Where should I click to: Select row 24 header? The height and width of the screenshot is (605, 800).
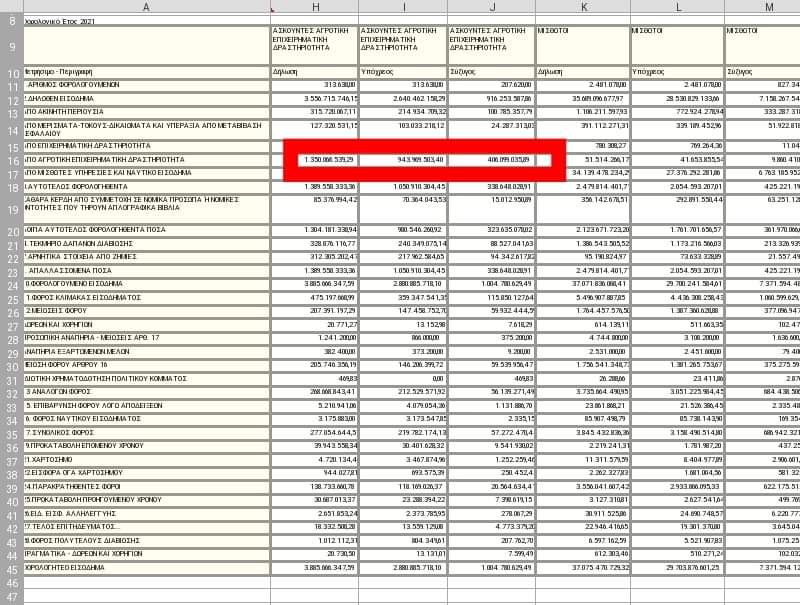tap(12, 285)
